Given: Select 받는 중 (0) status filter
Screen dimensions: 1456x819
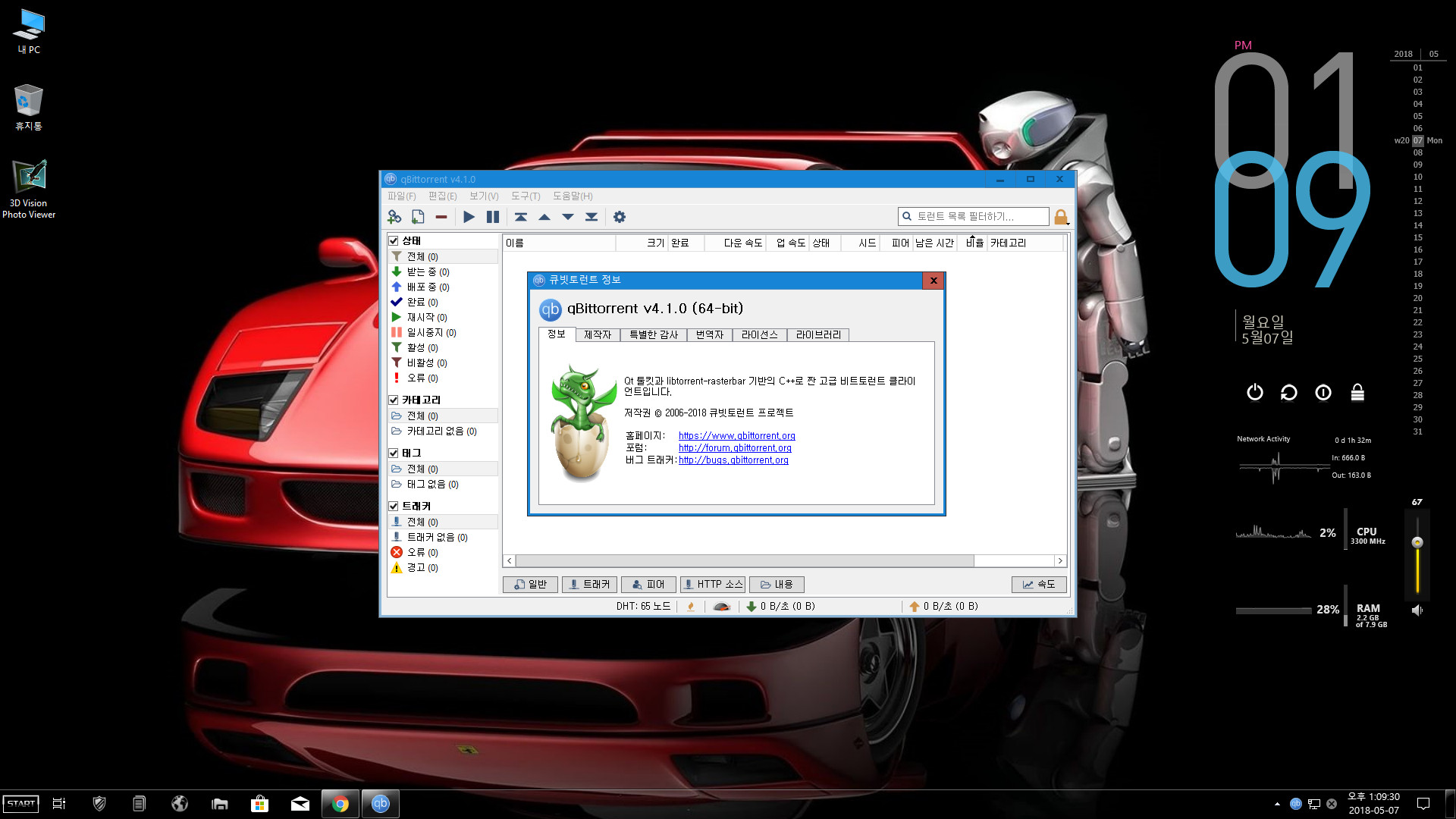Looking at the screenshot, I should (443, 272).
